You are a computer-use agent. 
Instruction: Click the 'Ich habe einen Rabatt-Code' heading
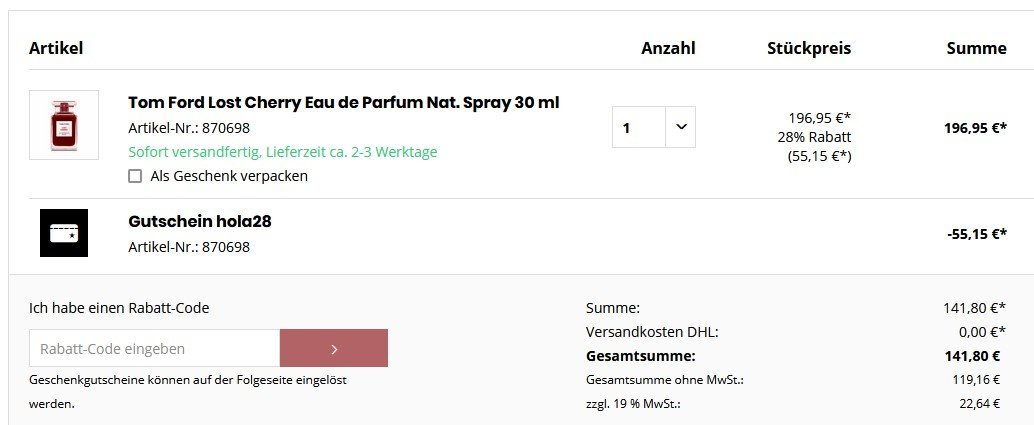119,308
